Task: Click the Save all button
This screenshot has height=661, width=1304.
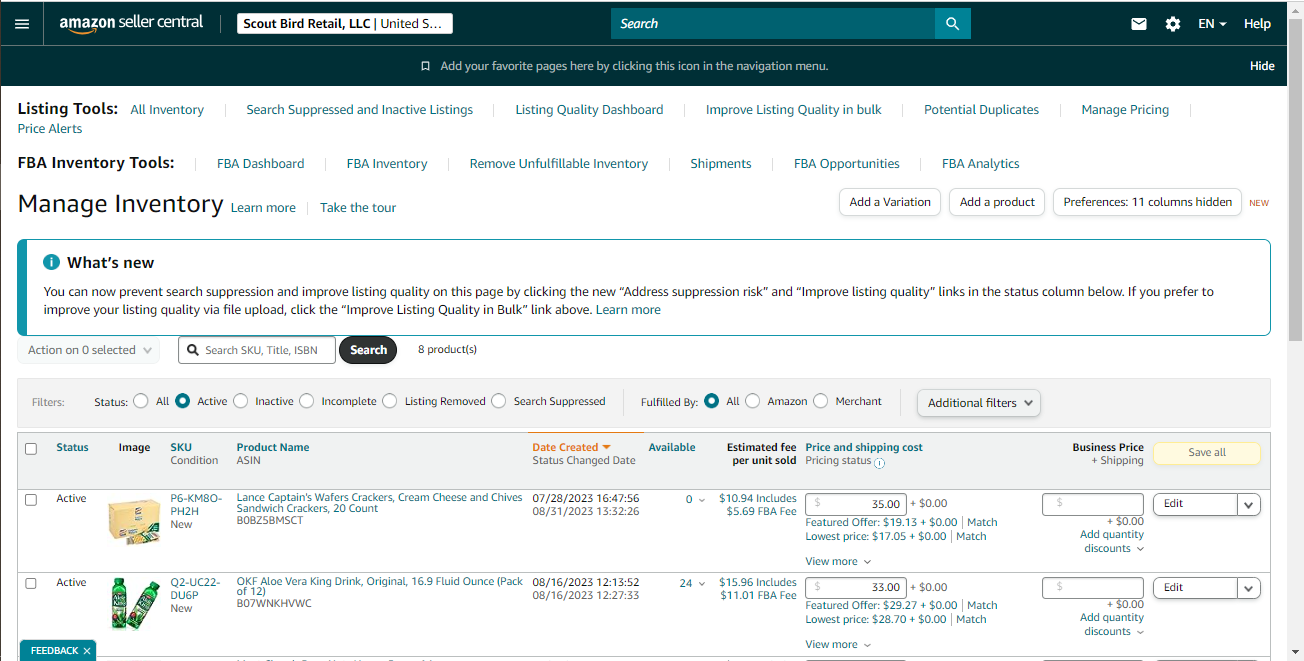Action: [x=1207, y=453]
